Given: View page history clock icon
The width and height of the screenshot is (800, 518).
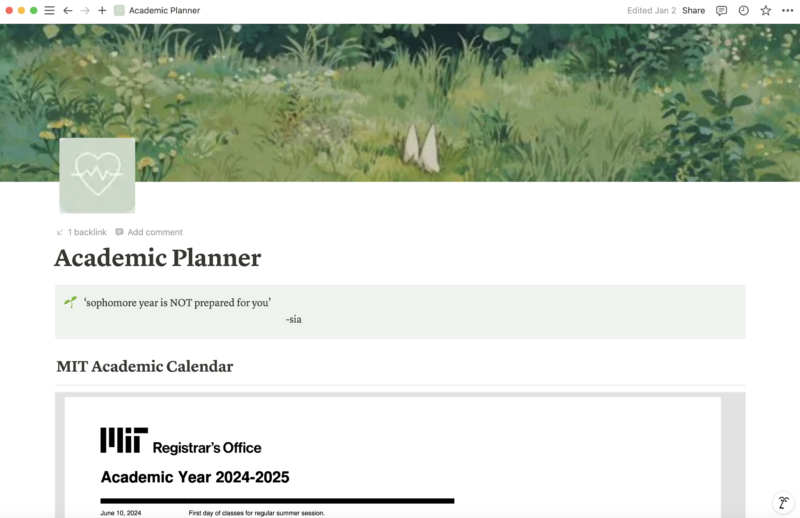Looking at the screenshot, I should click(x=743, y=10).
